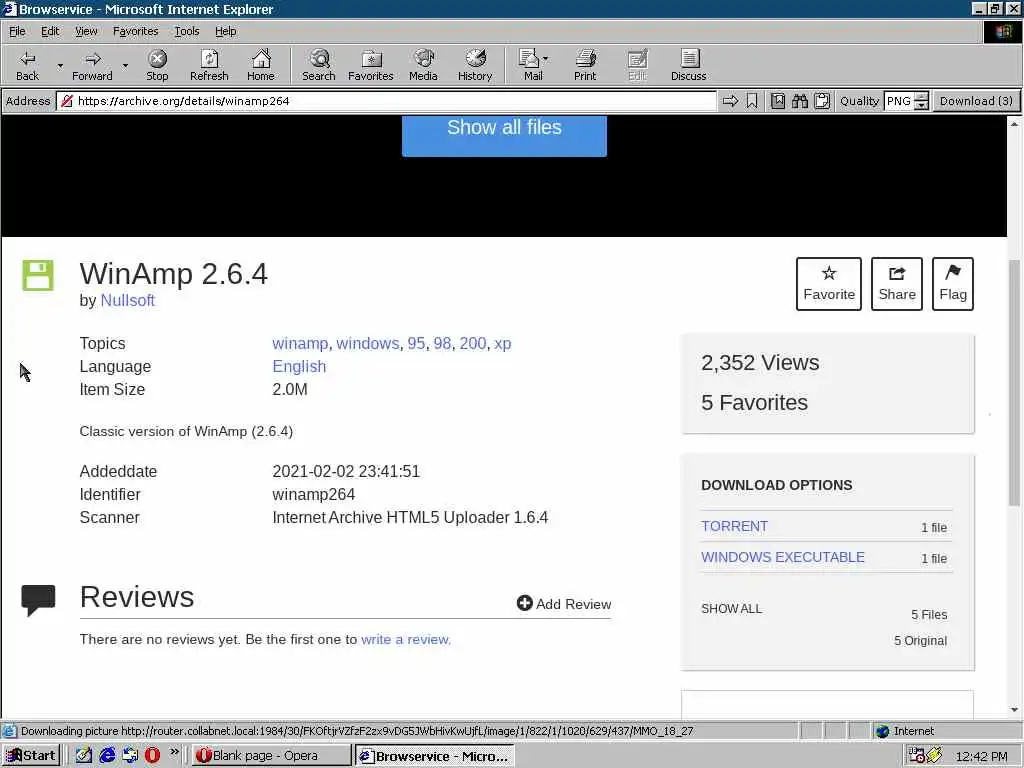Click the Share button

pos(897,283)
